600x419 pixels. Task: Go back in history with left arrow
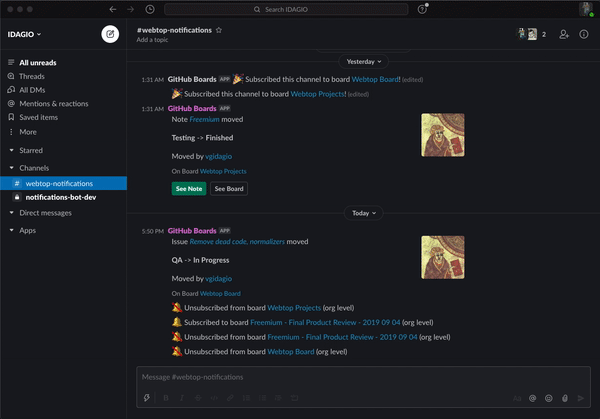pos(112,9)
